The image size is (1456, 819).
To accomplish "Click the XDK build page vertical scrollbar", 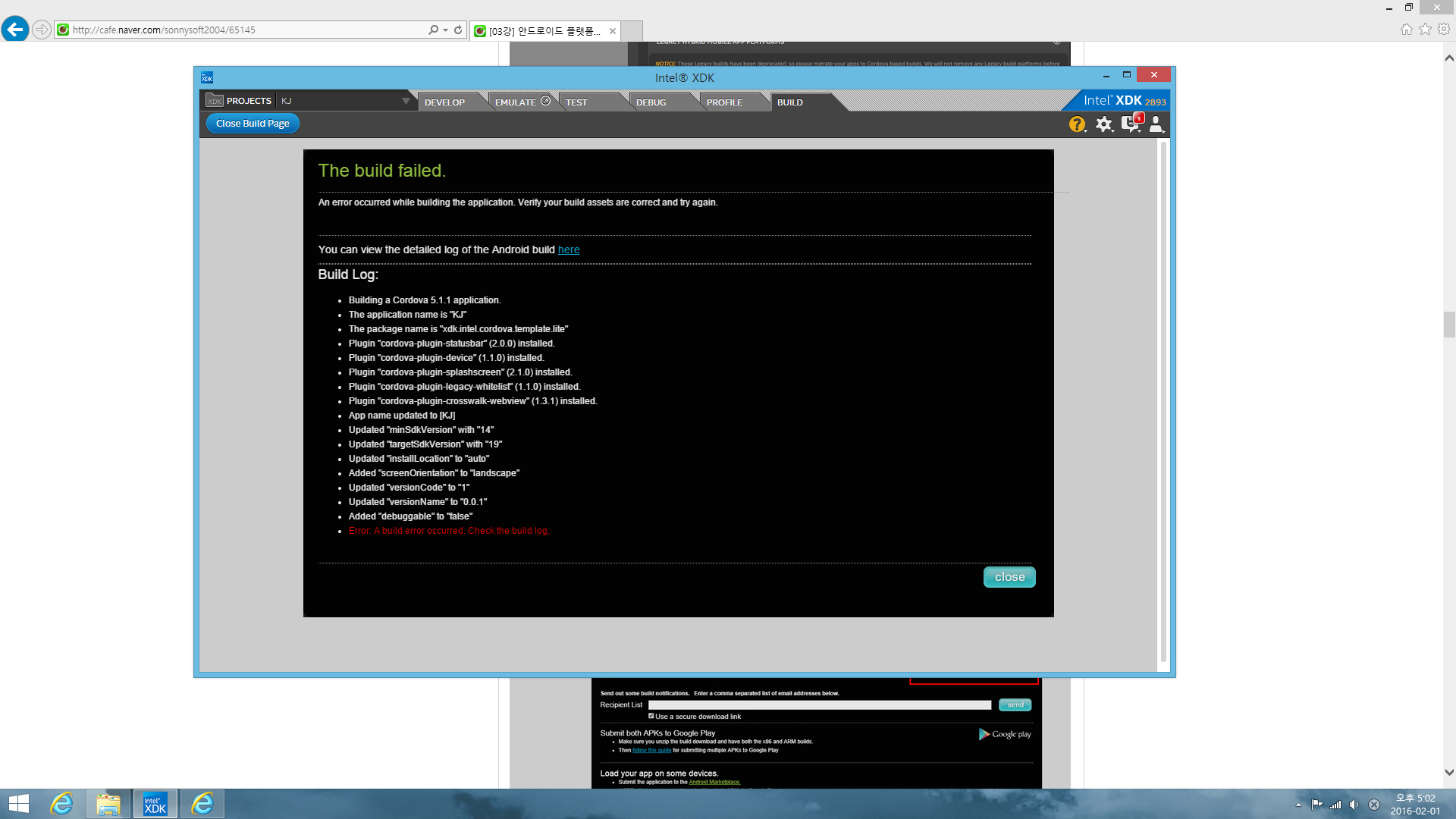I will (1163, 402).
